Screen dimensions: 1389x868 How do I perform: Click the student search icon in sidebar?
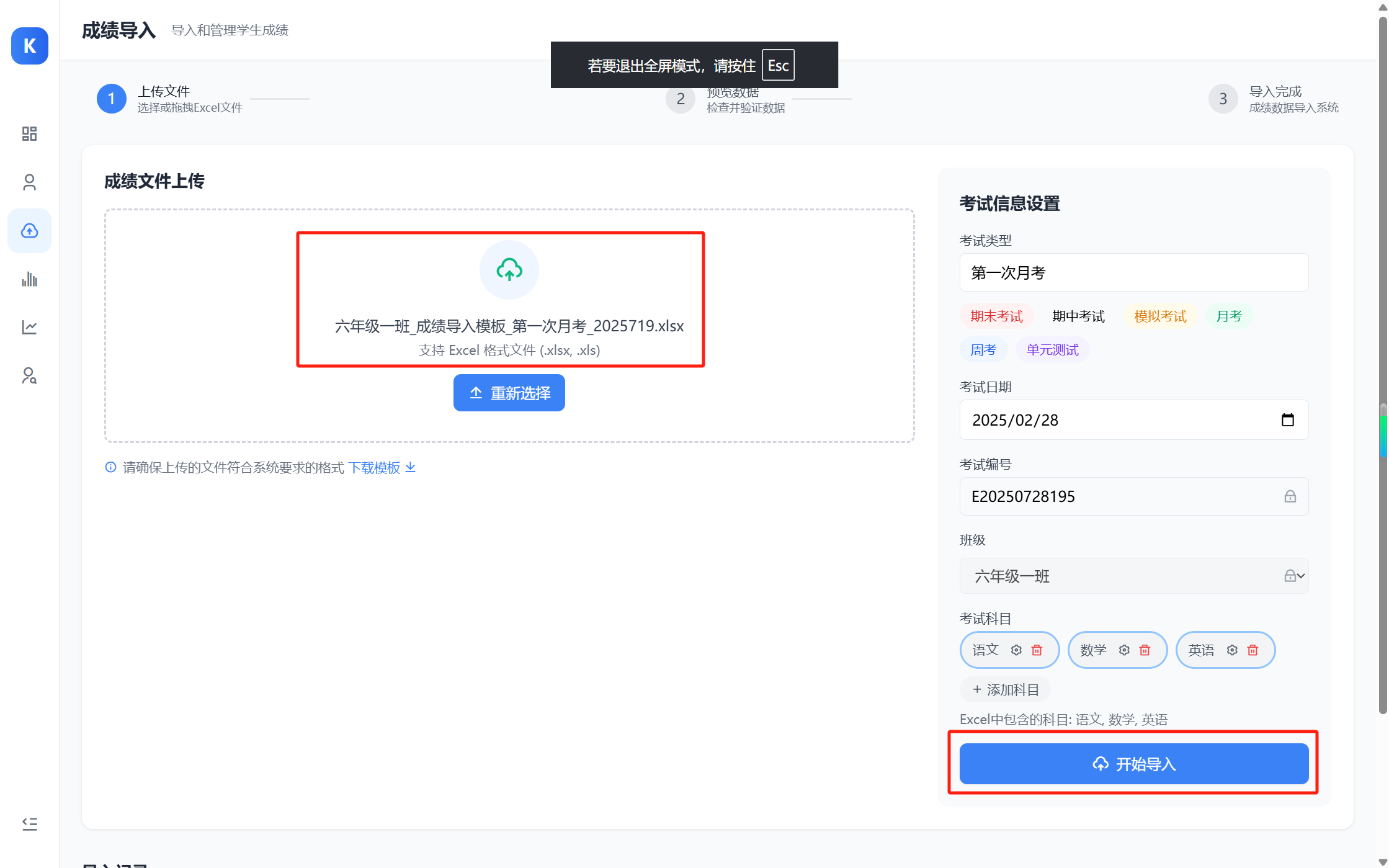click(x=29, y=376)
